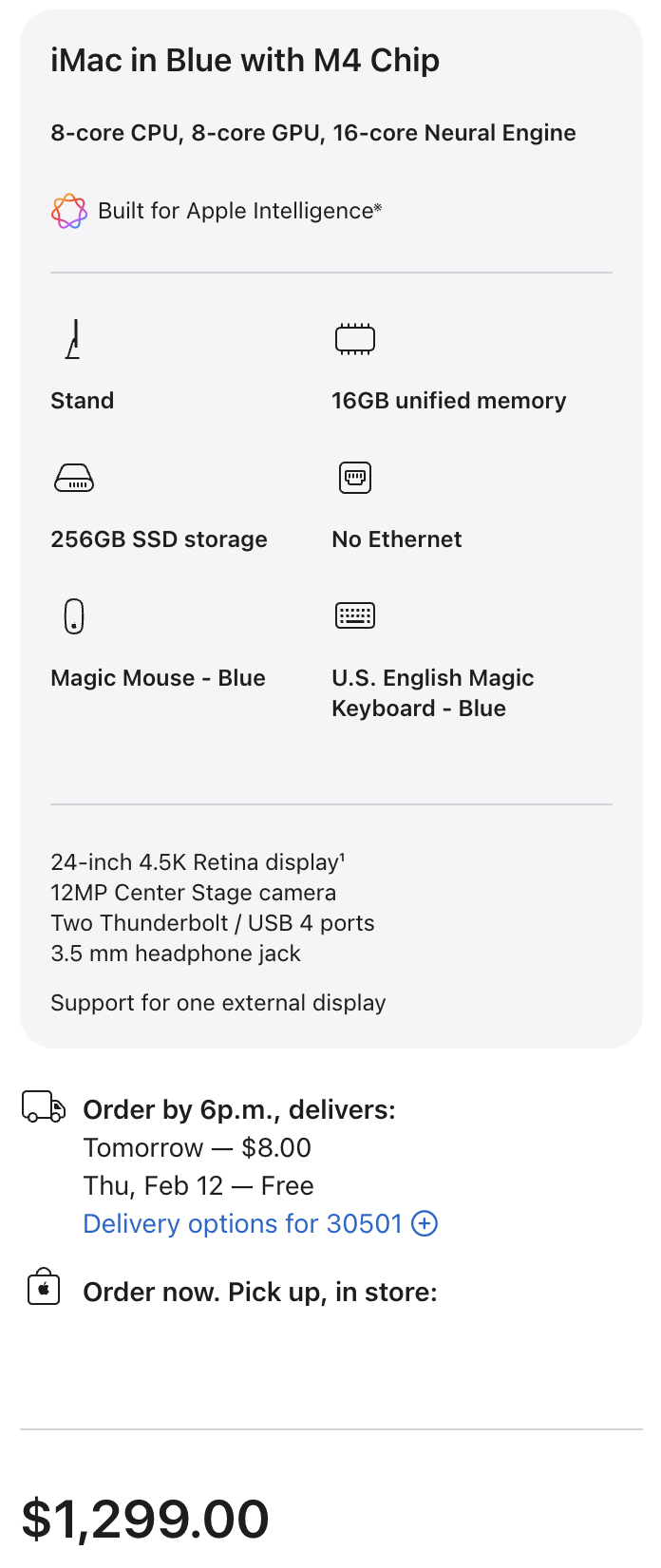Click the unified memory chip icon
The image size is (661, 1568).
point(355,339)
